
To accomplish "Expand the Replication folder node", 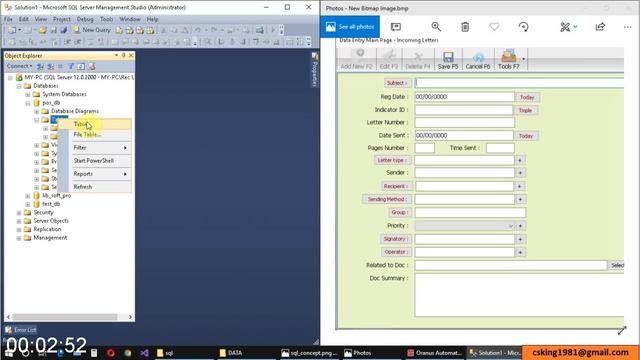I will click(19, 229).
